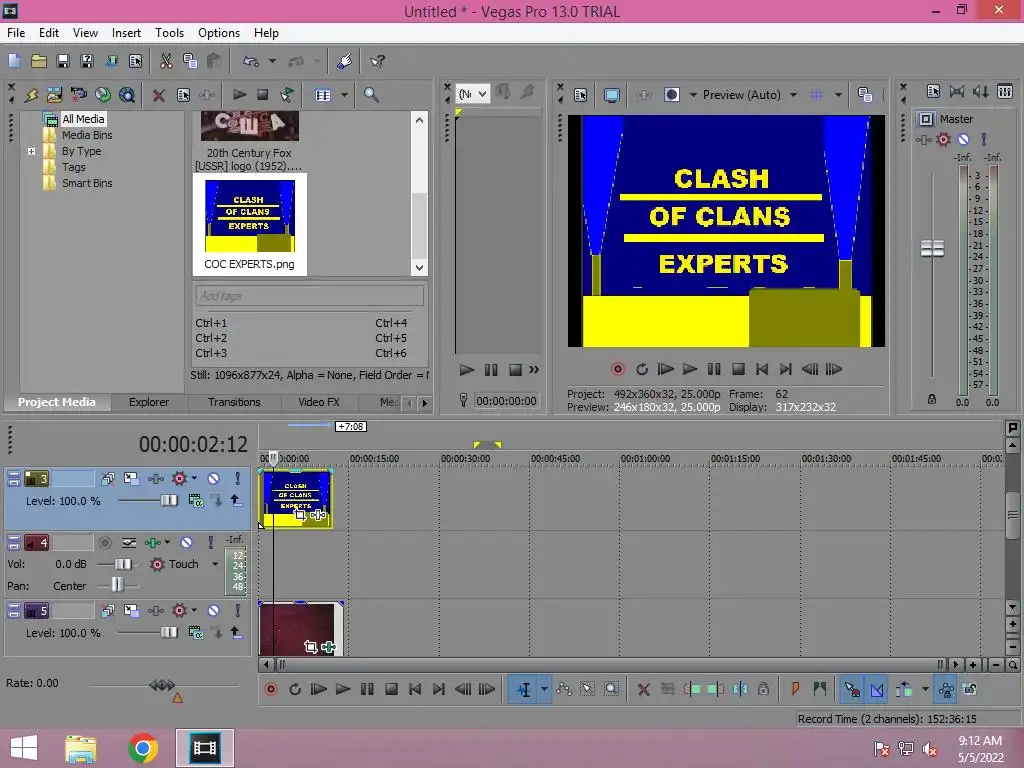
Task: Open the Tools menu
Action: (169, 33)
